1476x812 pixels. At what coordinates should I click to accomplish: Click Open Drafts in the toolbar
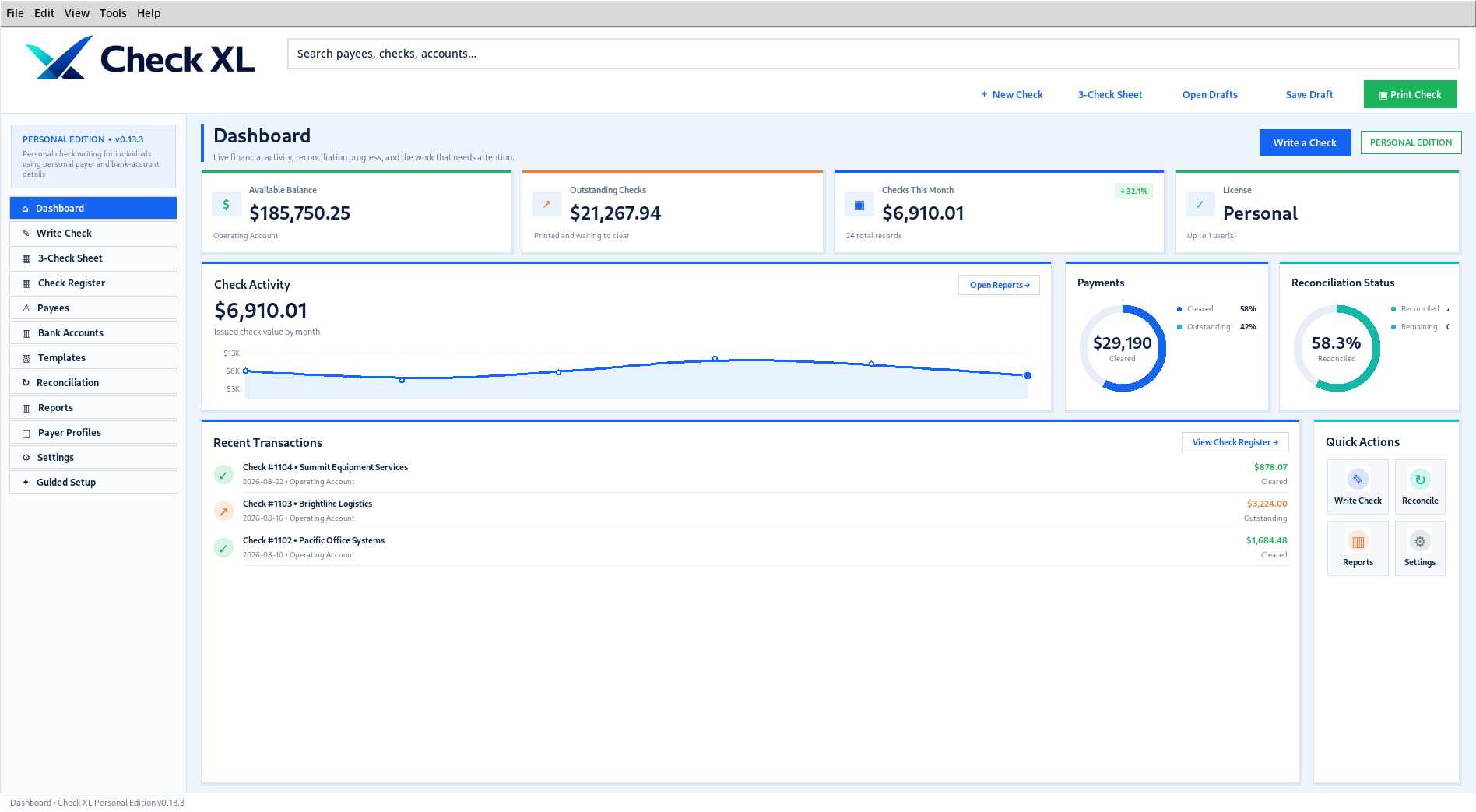point(1210,94)
